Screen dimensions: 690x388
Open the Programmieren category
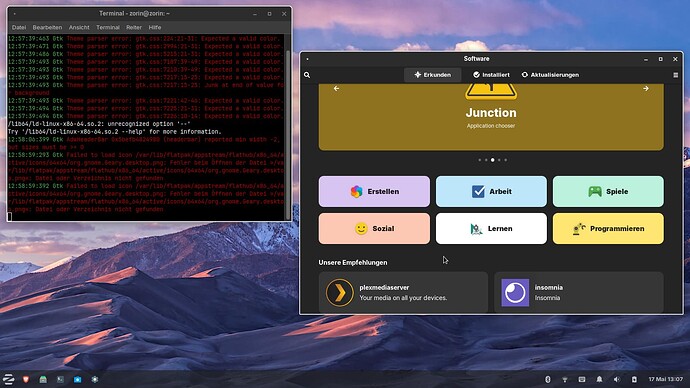608,228
